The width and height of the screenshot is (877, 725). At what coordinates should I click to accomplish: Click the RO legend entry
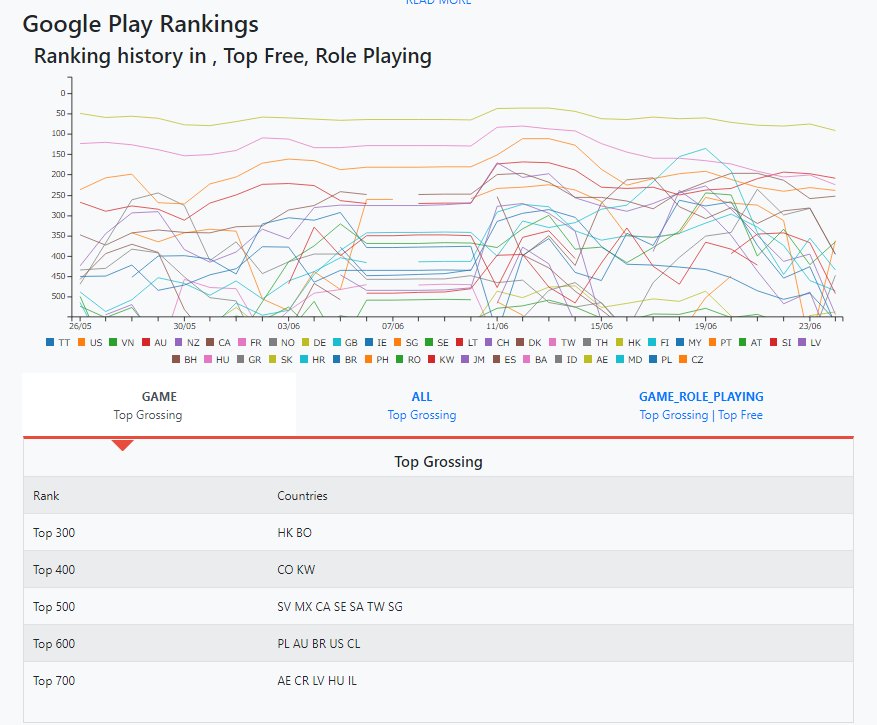coord(408,360)
